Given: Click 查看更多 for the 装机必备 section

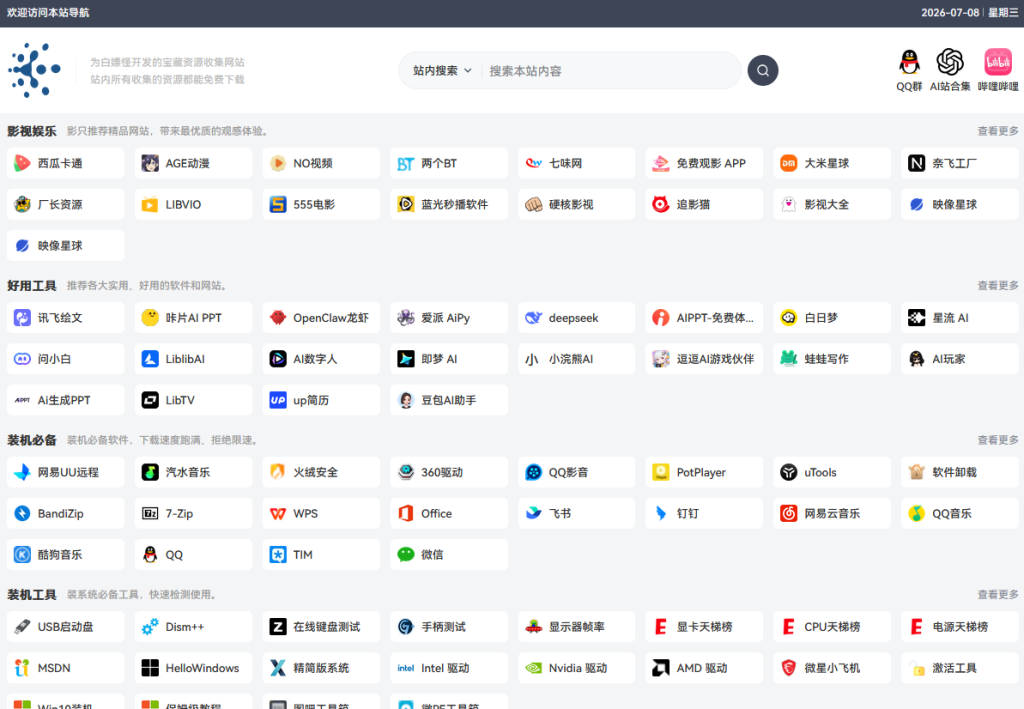Looking at the screenshot, I should coord(998,440).
